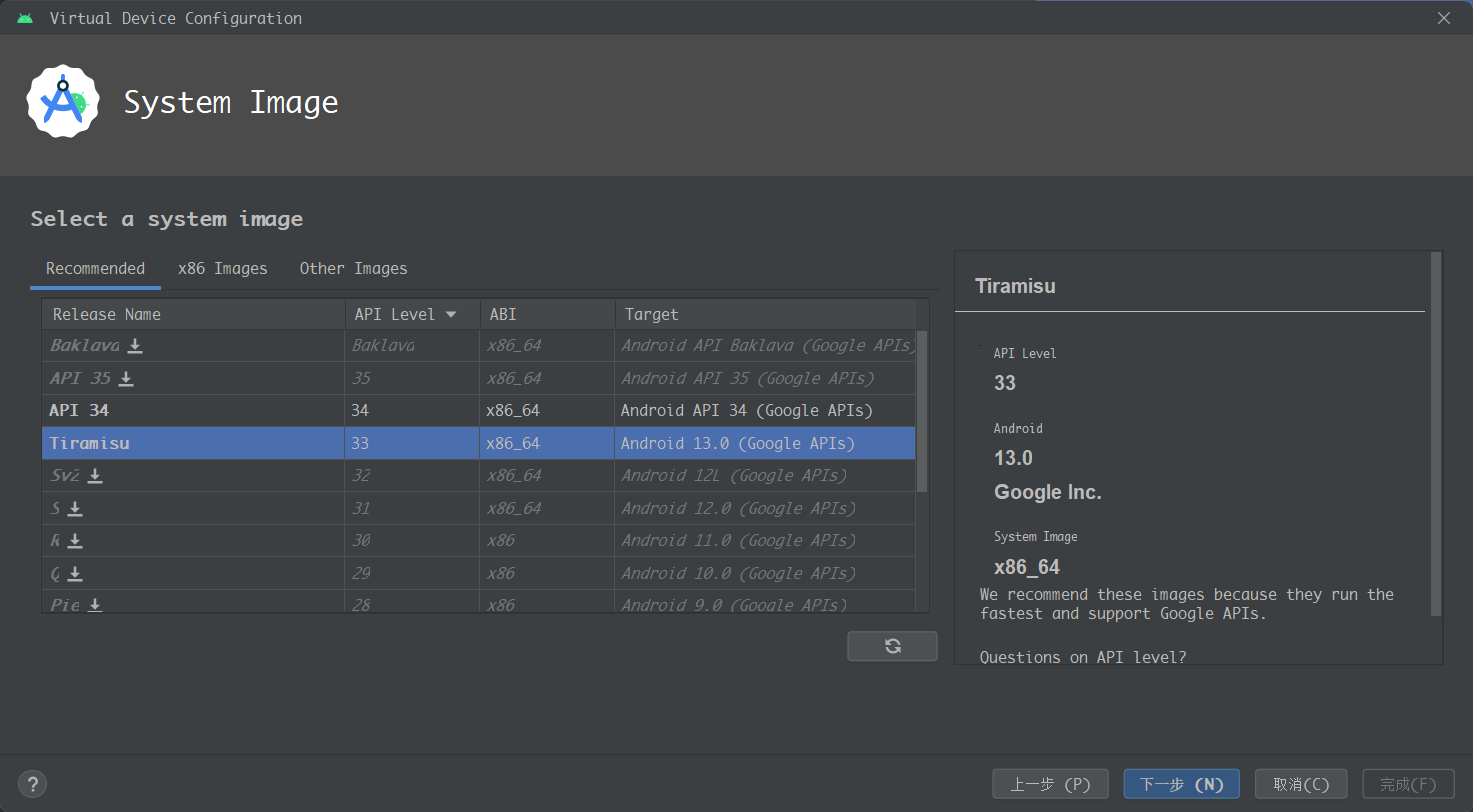Open help with the question mark button
This screenshot has width=1473, height=812.
(33, 784)
